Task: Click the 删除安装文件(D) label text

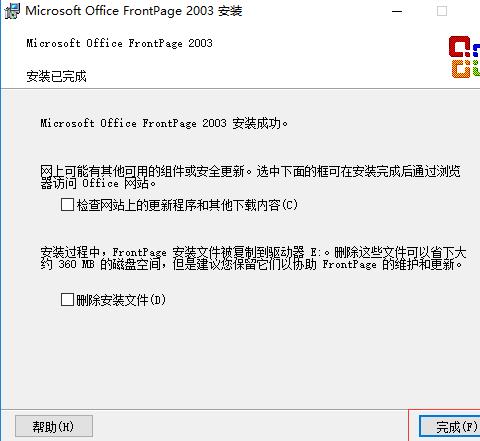Action: tap(121, 300)
